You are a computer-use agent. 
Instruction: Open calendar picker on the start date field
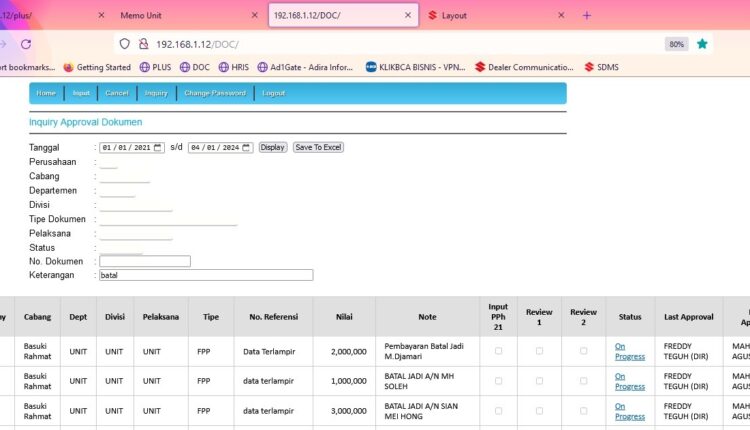tap(158, 147)
